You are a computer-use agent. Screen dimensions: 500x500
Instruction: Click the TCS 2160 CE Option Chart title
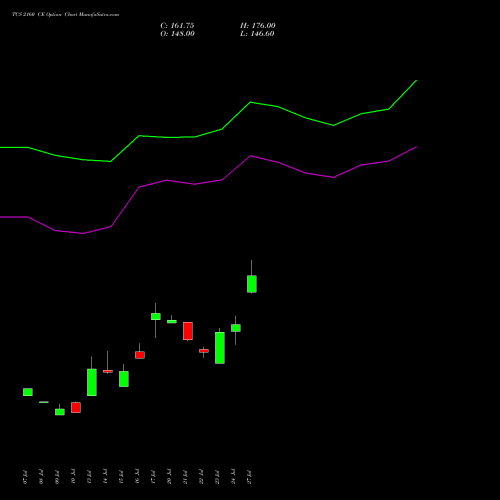[x=65, y=15]
